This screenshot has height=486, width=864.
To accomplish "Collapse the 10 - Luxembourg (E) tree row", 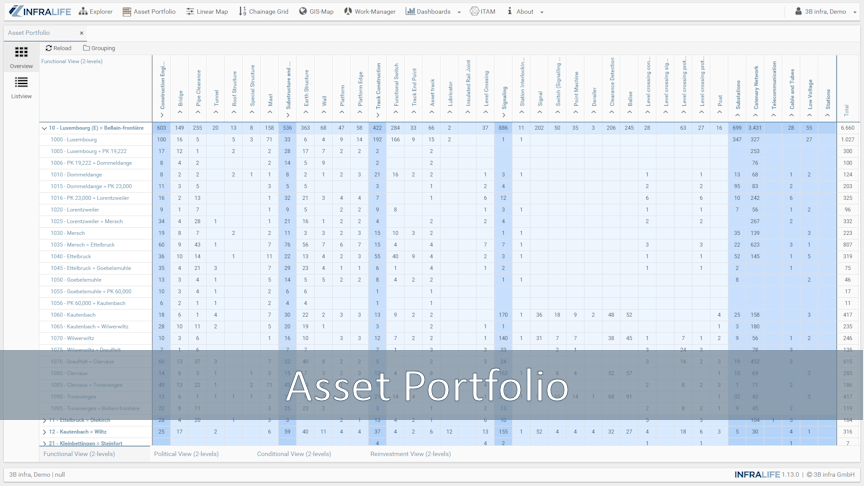I will tap(44, 128).
